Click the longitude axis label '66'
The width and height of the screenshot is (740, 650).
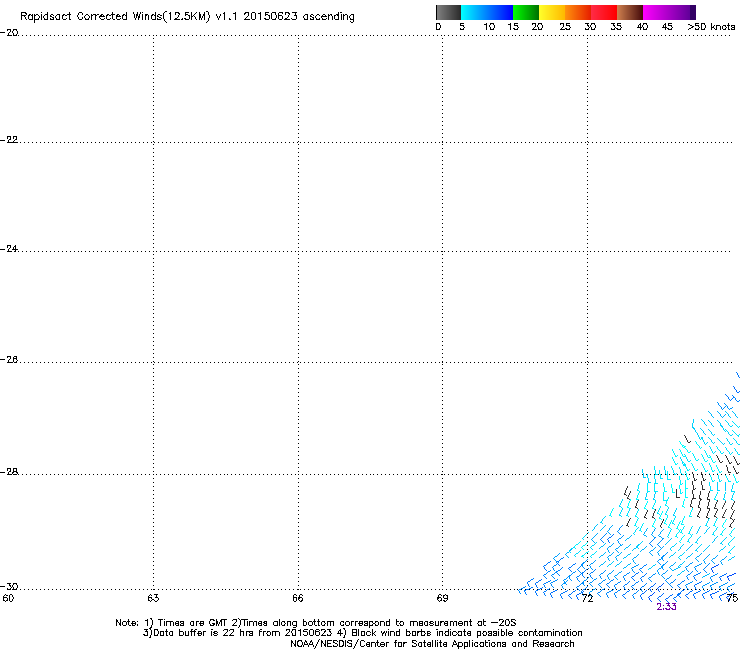click(x=297, y=598)
